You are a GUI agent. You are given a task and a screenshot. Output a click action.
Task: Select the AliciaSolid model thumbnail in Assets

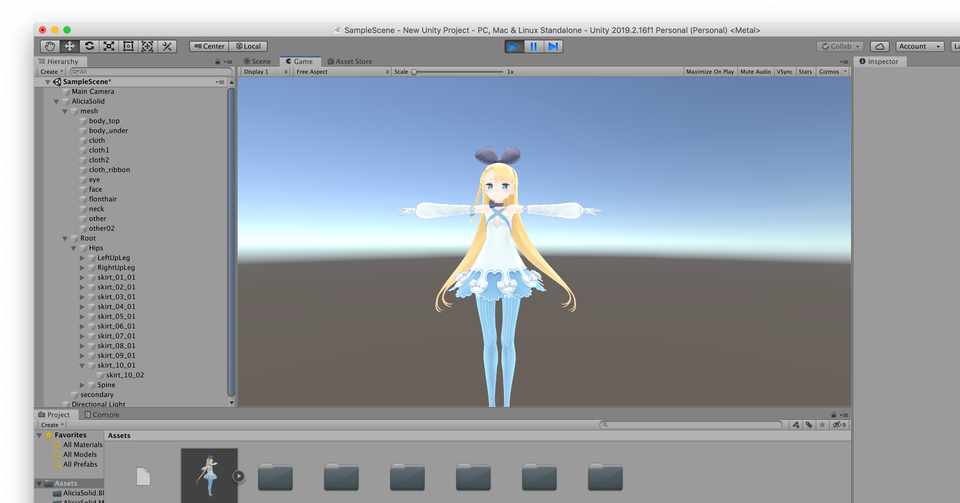point(209,476)
